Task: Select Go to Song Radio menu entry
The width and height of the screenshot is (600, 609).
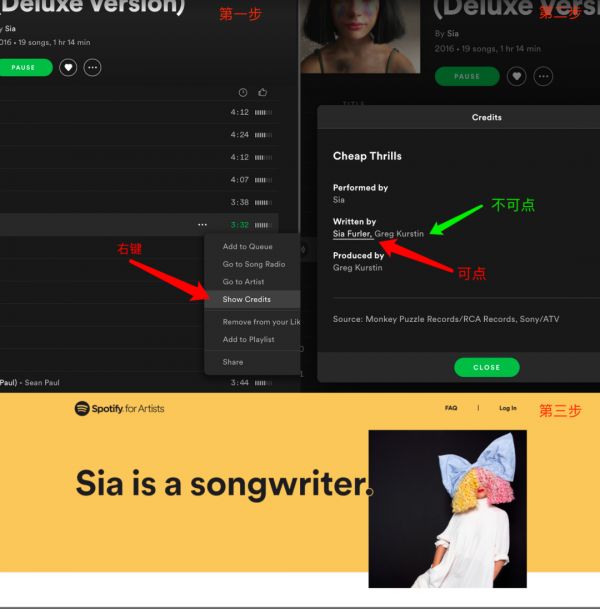Action: [x=254, y=264]
